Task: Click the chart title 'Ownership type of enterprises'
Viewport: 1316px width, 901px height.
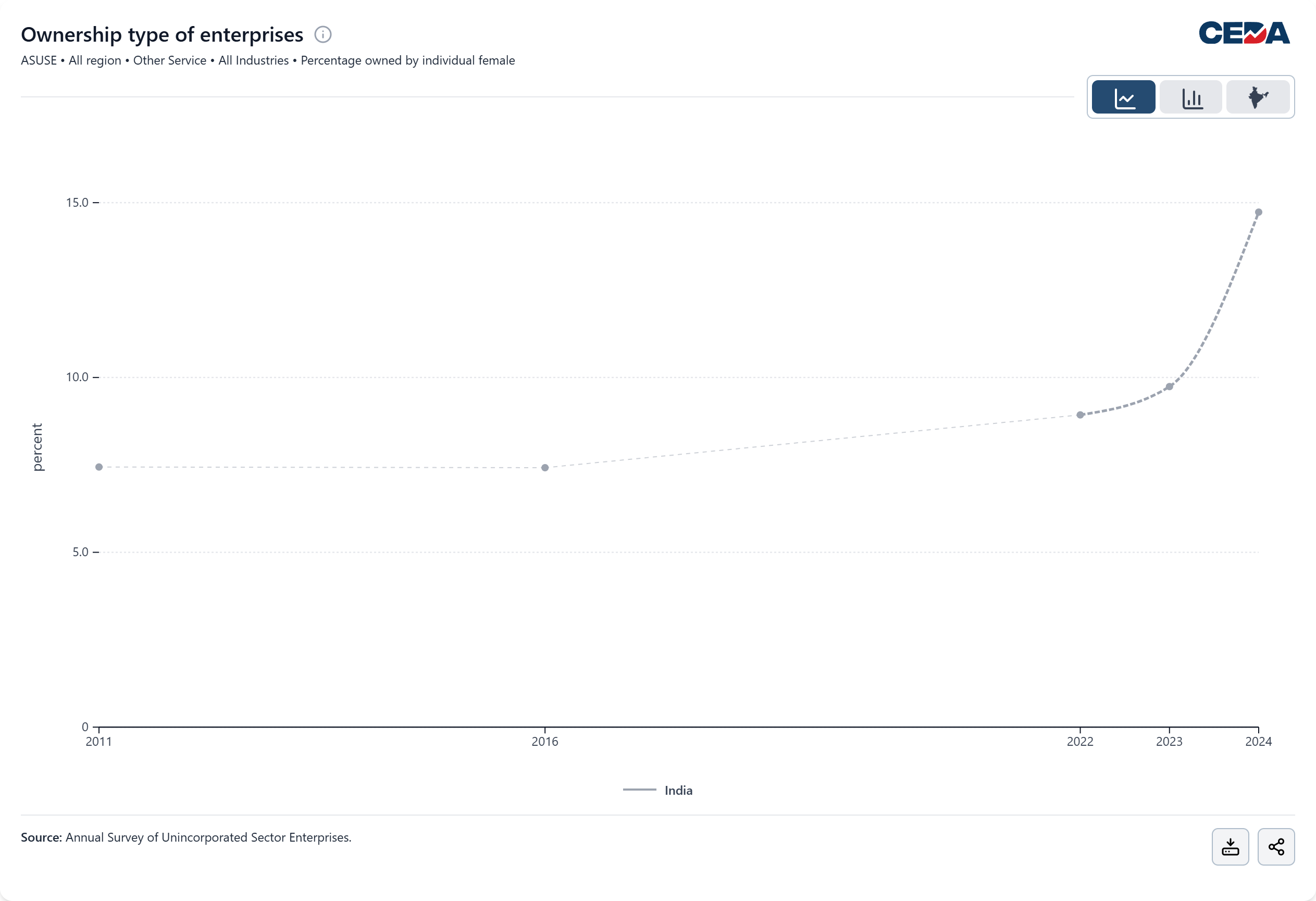Action: click(x=162, y=34)
